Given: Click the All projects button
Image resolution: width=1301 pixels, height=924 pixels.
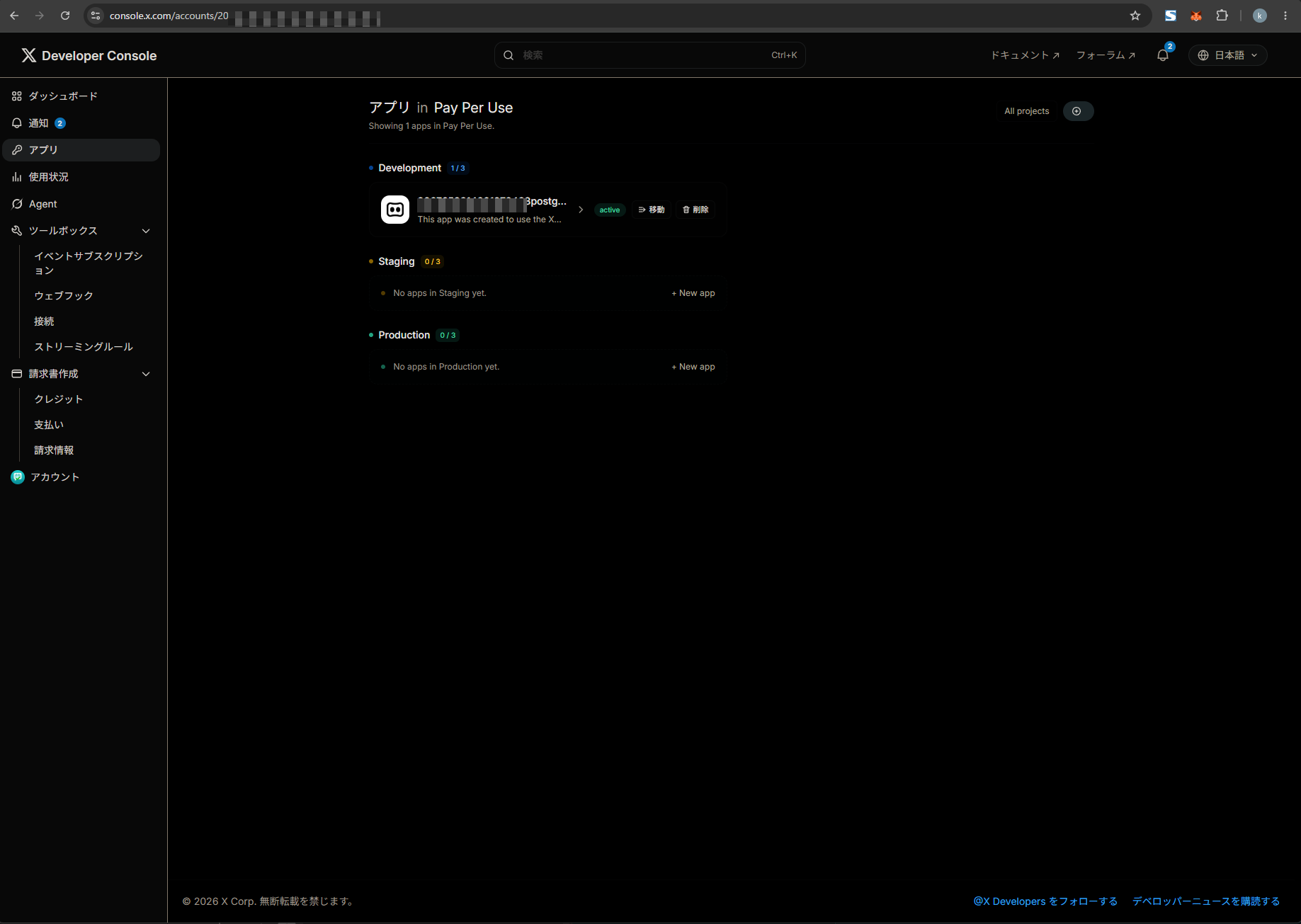Looking at the screenshot, I should coord(1026,111).
